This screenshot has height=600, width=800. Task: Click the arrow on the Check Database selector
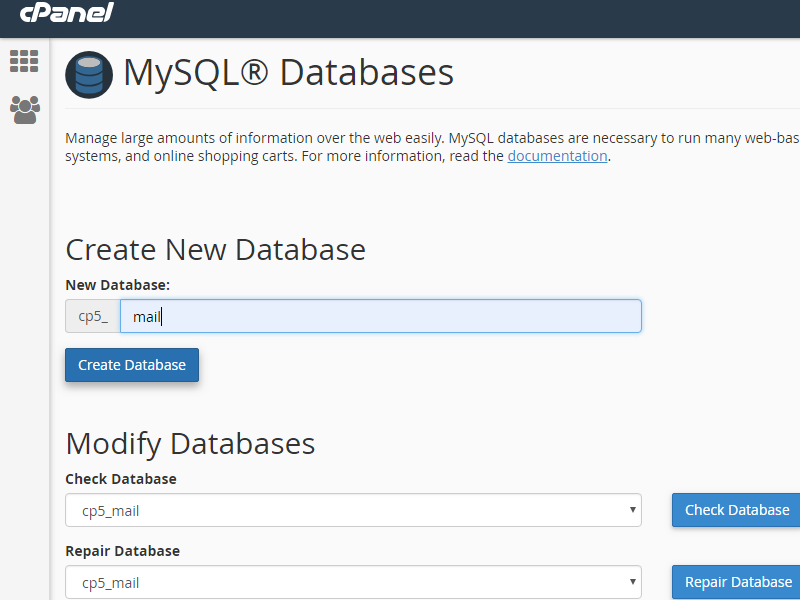[x=631, y=510]
